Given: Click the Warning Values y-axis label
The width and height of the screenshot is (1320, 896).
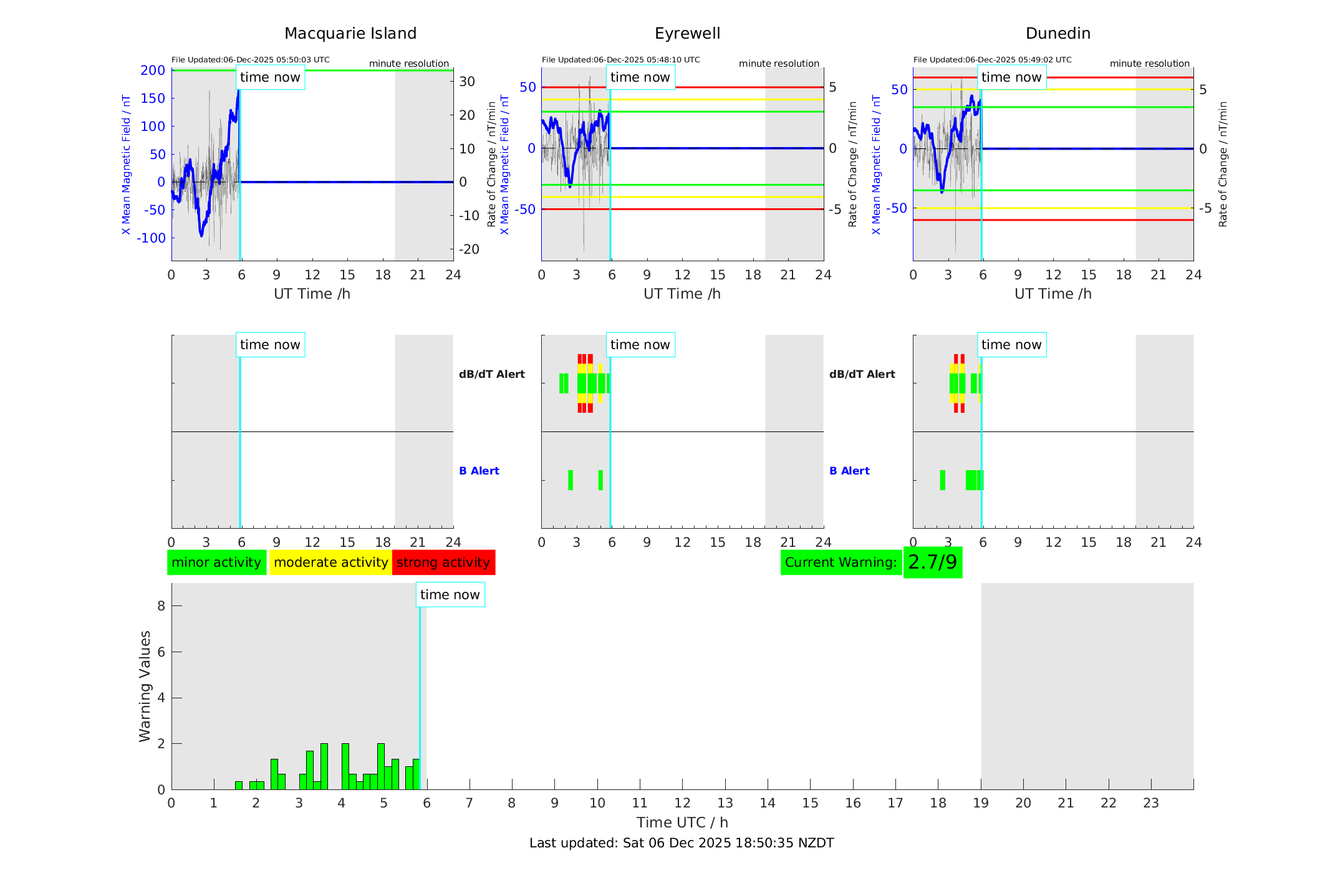Looking at the screenshot, I should pyautogui.click(x=145, y=686).
